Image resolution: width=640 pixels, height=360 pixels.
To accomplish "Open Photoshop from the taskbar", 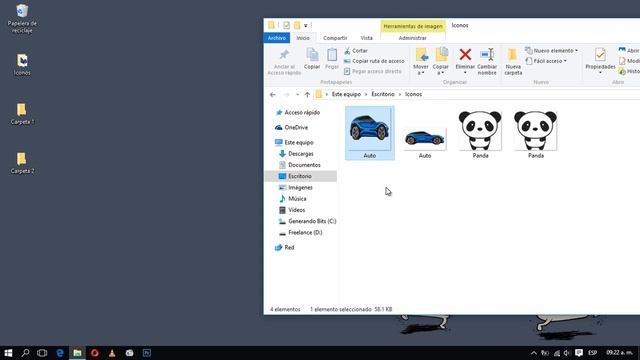I will [x=147, y=353].
